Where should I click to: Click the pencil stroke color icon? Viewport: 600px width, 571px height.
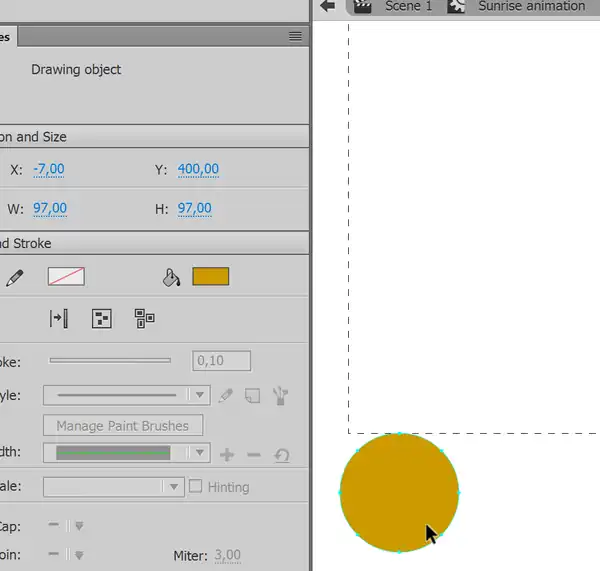click(x=14, y=277)
